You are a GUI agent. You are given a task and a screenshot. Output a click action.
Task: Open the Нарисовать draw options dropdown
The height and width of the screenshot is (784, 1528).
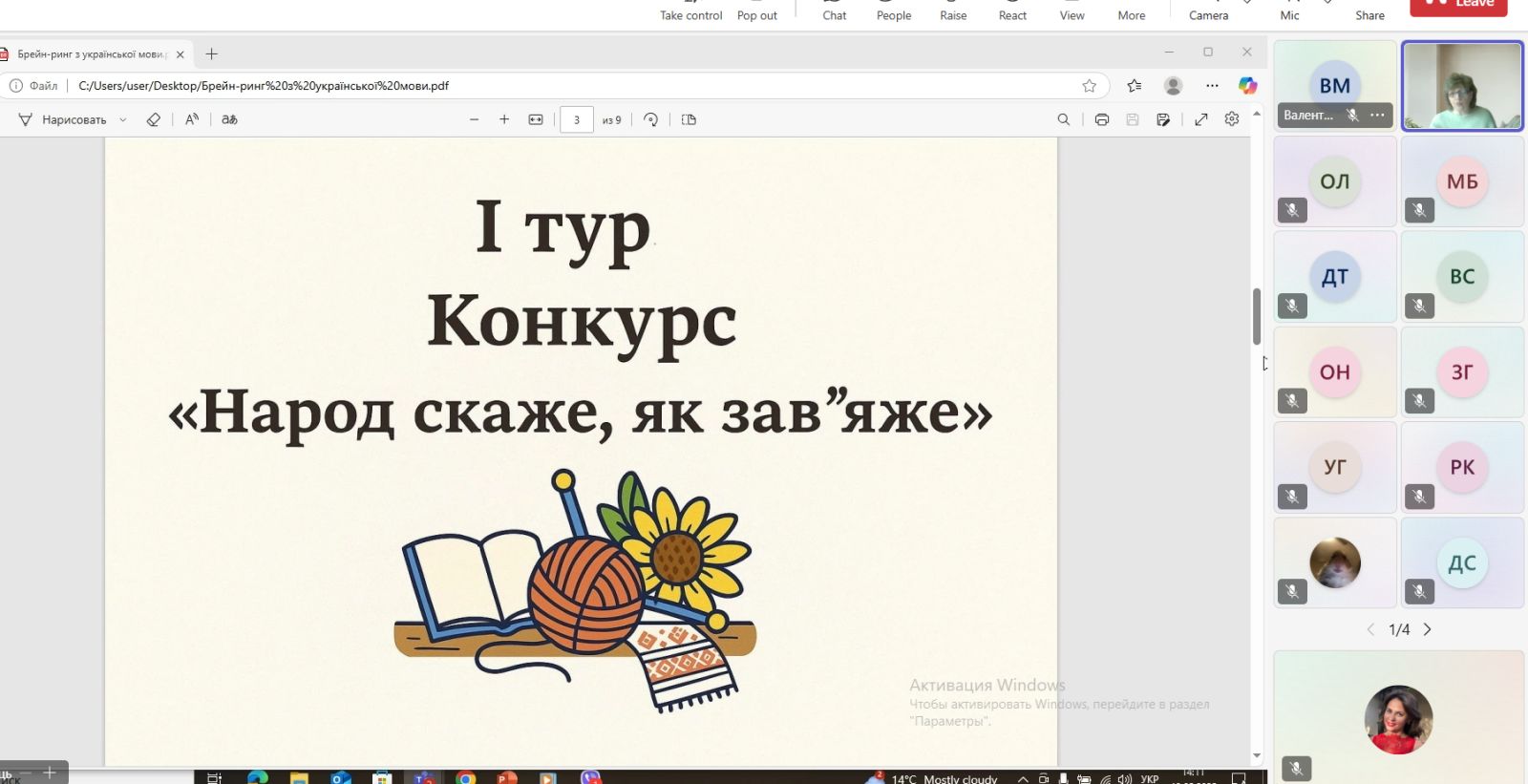123,119
